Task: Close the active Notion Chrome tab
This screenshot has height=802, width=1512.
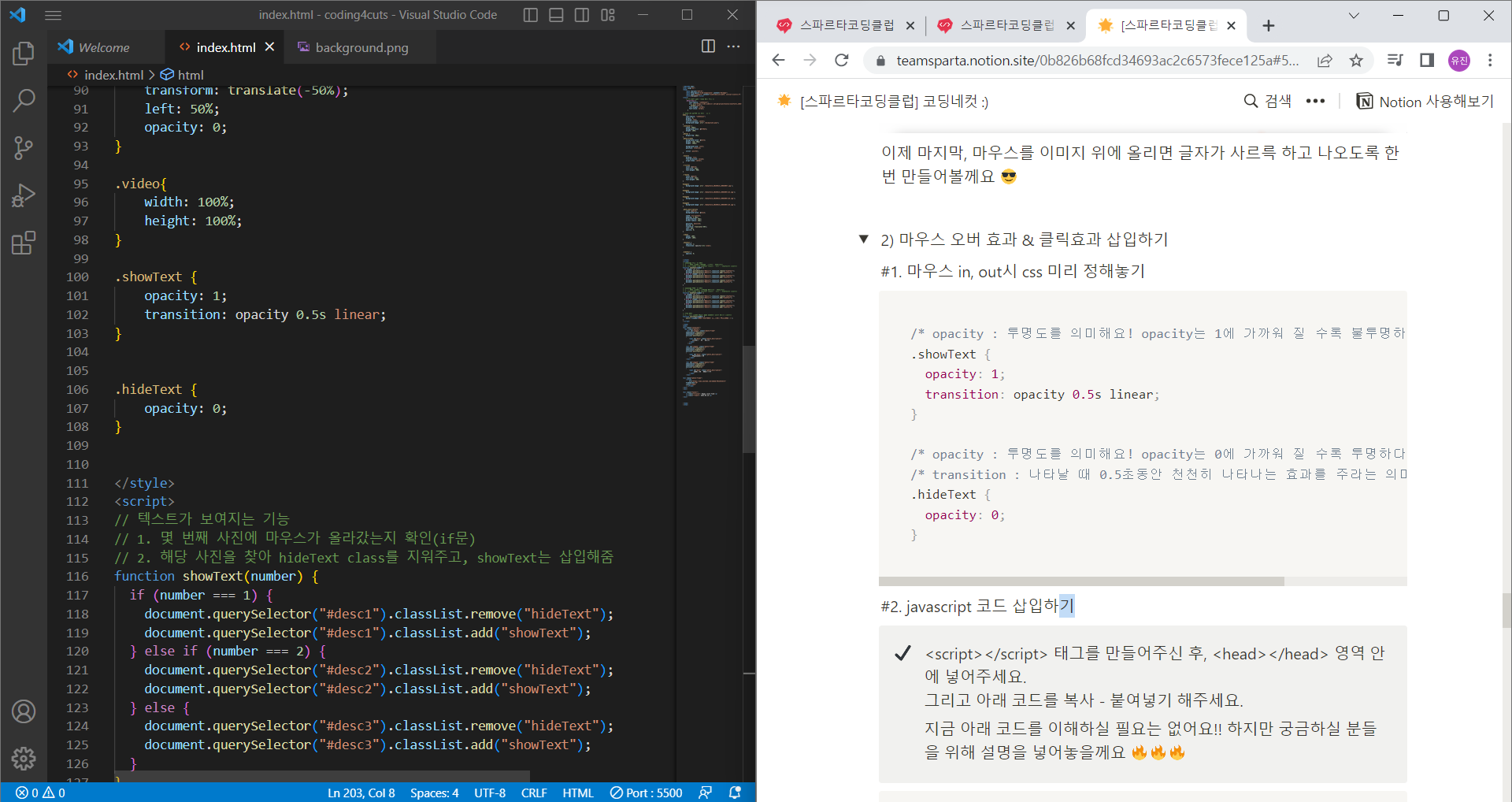Action: click(1232, 26)
